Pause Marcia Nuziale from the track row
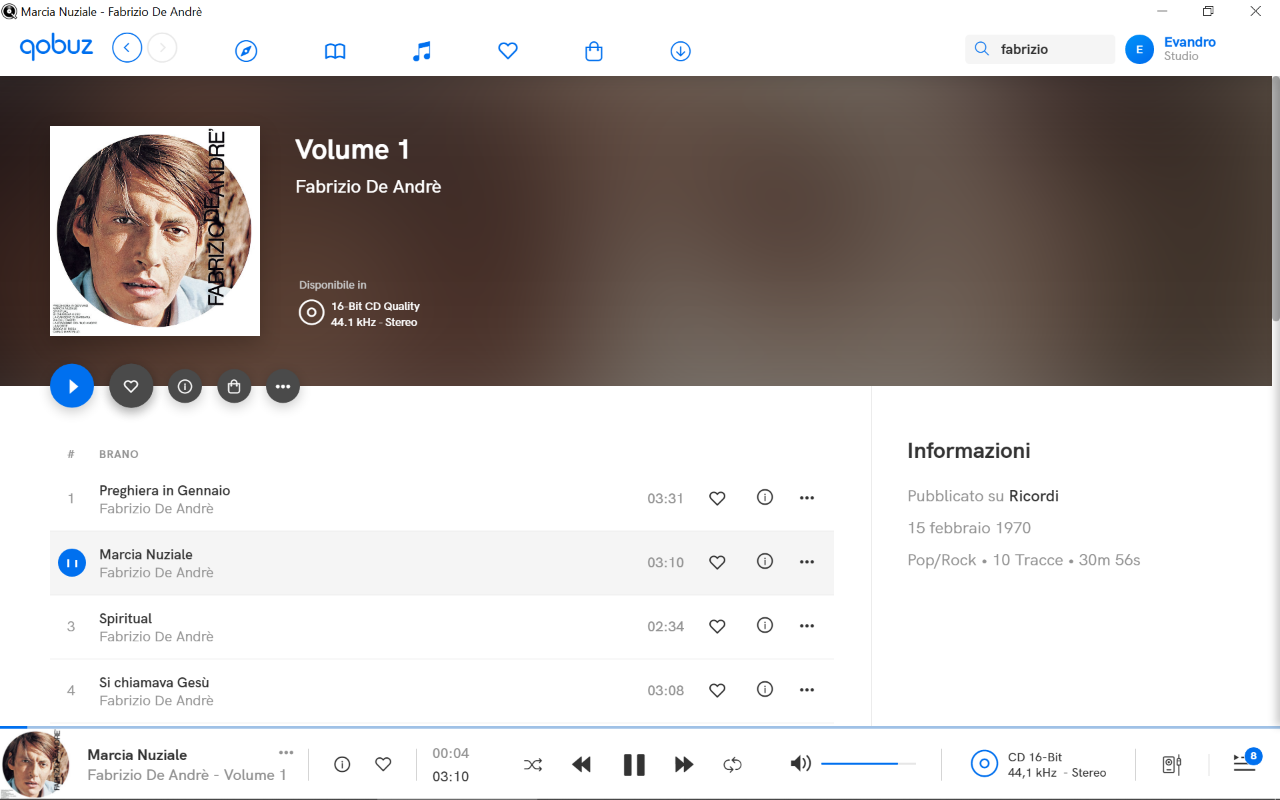Viewport: 1280px width, 800px height. click(x=71, y=563)
